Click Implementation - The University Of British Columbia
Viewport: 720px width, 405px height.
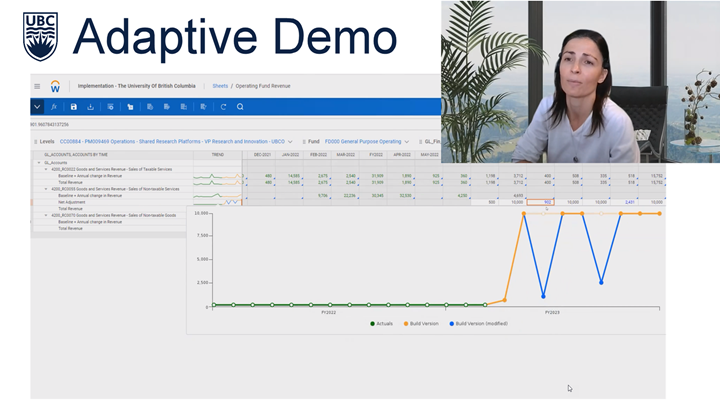[136, 86]
